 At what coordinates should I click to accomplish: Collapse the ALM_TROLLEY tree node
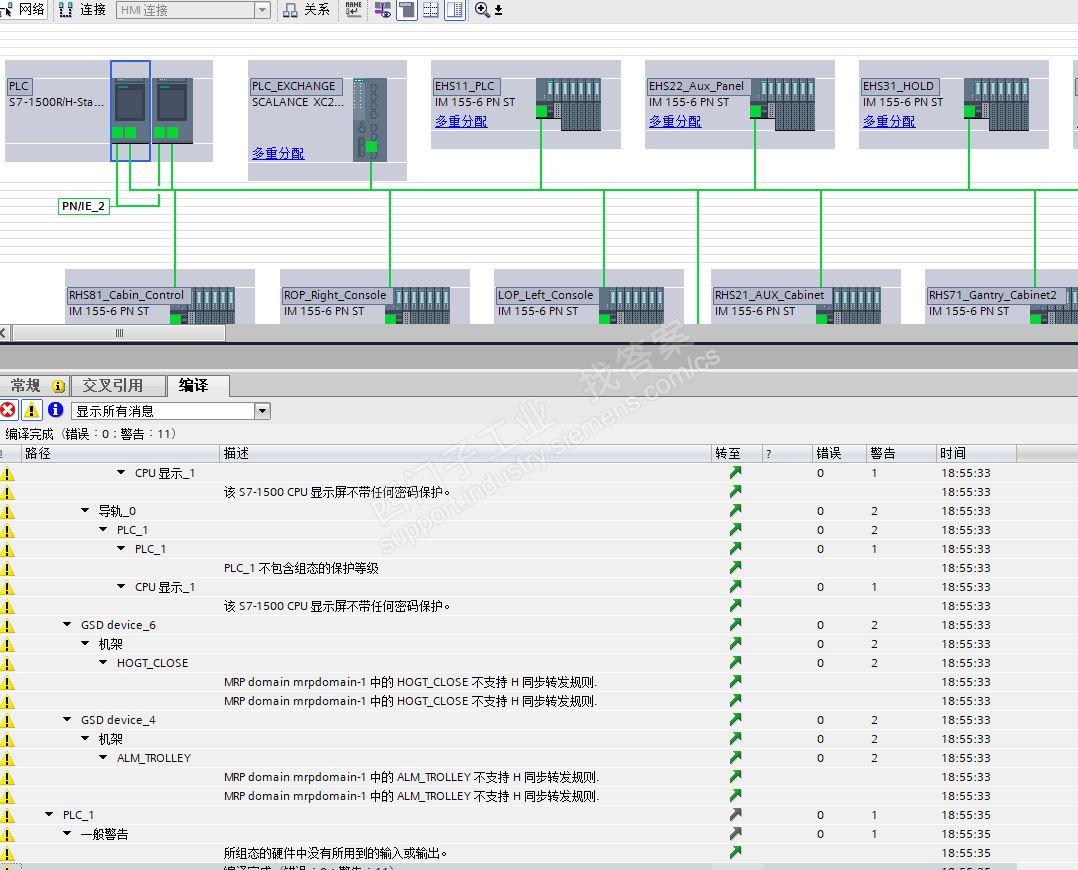tap(103, 757)
